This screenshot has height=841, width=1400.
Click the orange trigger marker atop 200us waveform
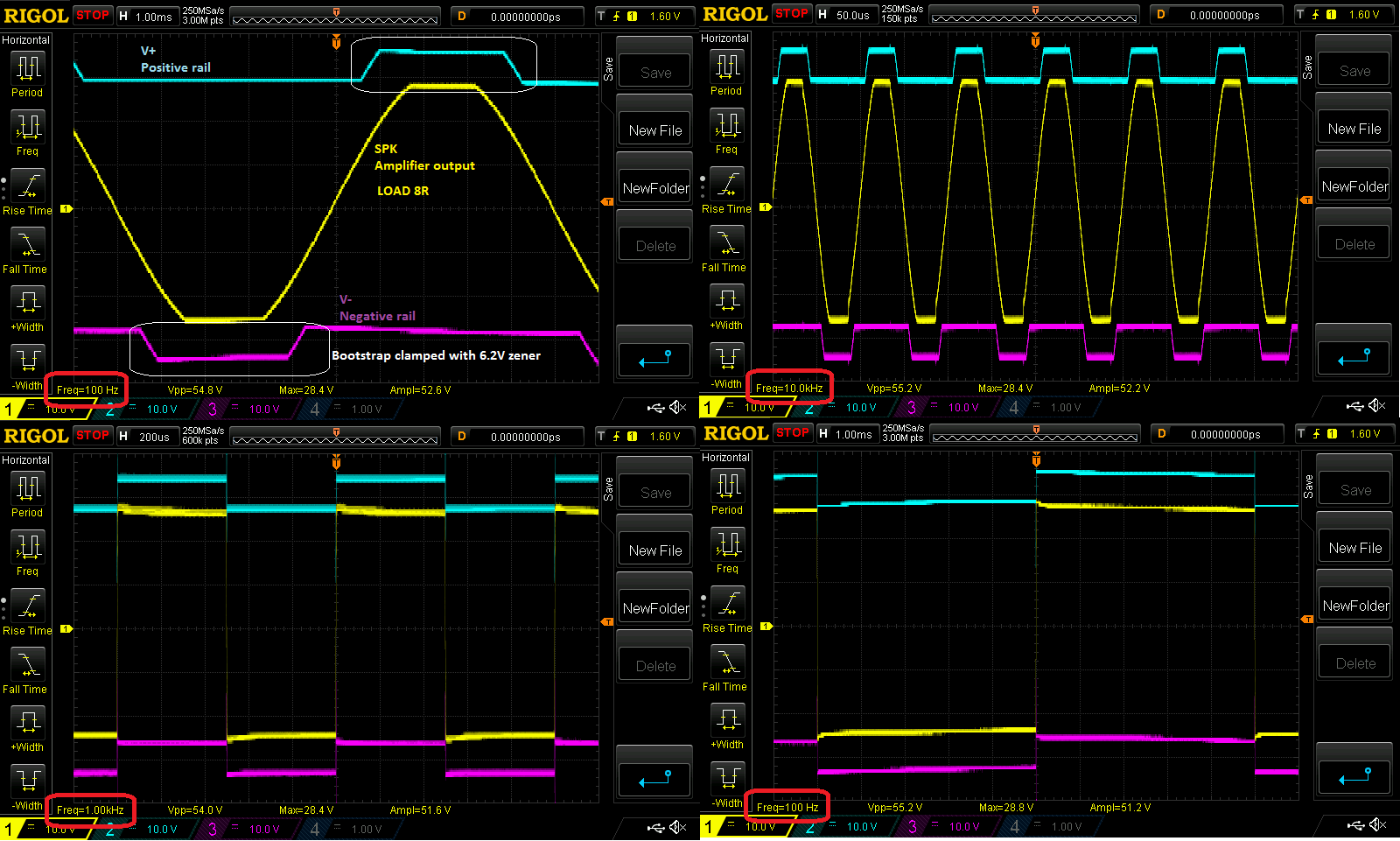click(336, 462)
